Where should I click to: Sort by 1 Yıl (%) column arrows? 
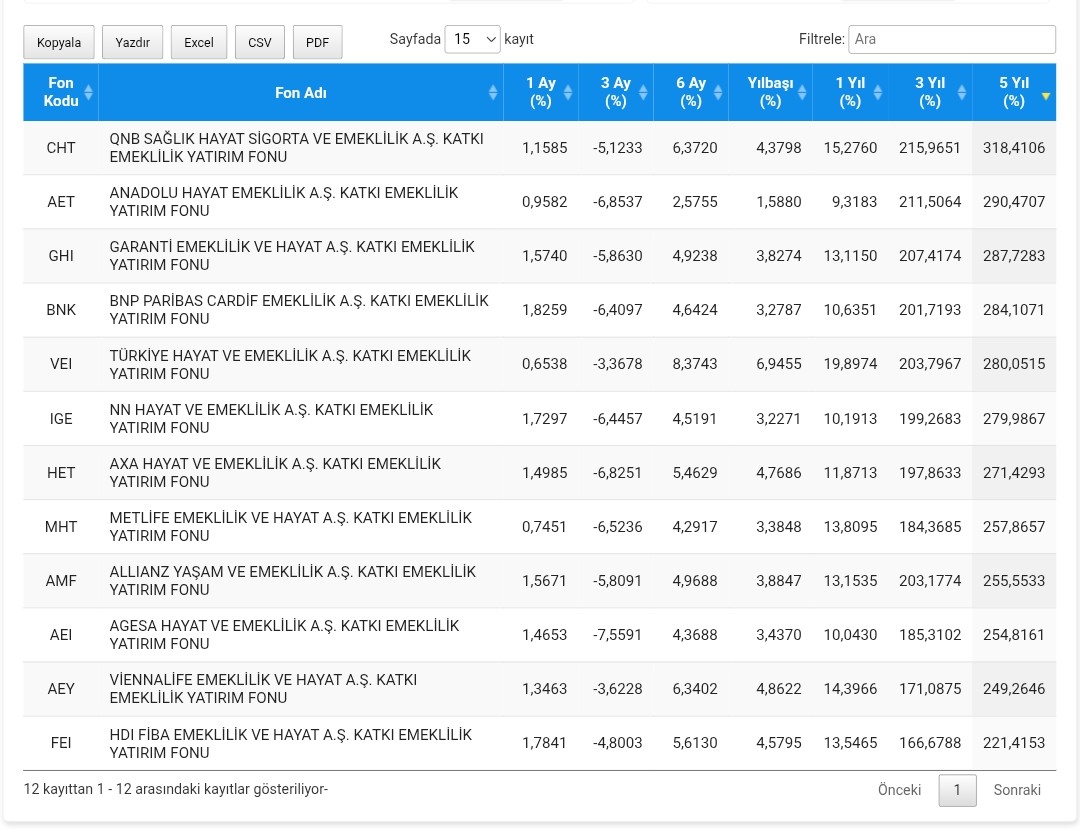coord(878,92)
